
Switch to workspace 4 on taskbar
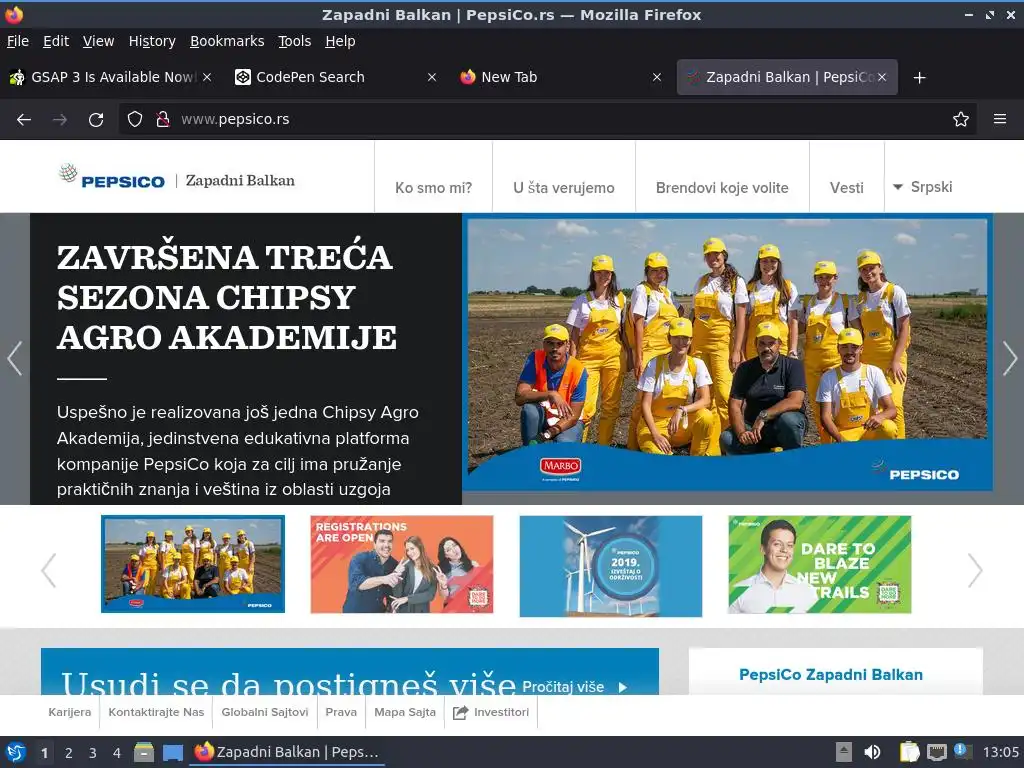click(117, 753)
